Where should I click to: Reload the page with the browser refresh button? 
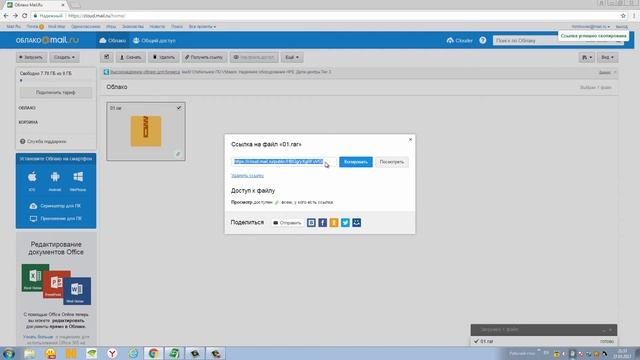[x=24, y=16]
